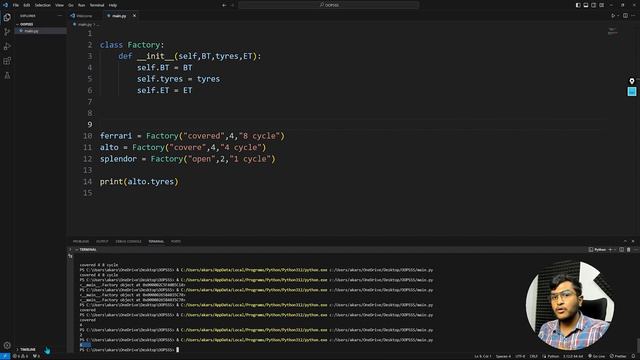This screenshot has width=640, height=360.
Task: Select the main.py editor tab
Action: 119,16
